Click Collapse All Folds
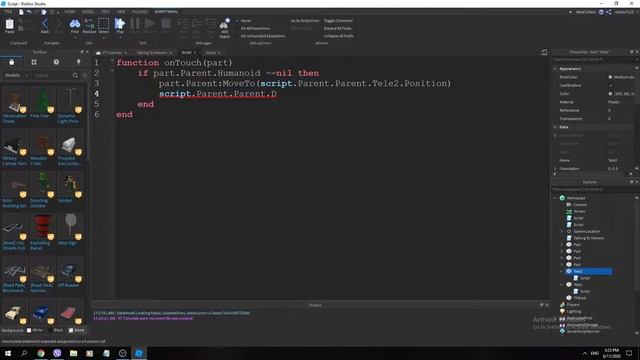This screenshot has width=640, height=360. (339, 36)
